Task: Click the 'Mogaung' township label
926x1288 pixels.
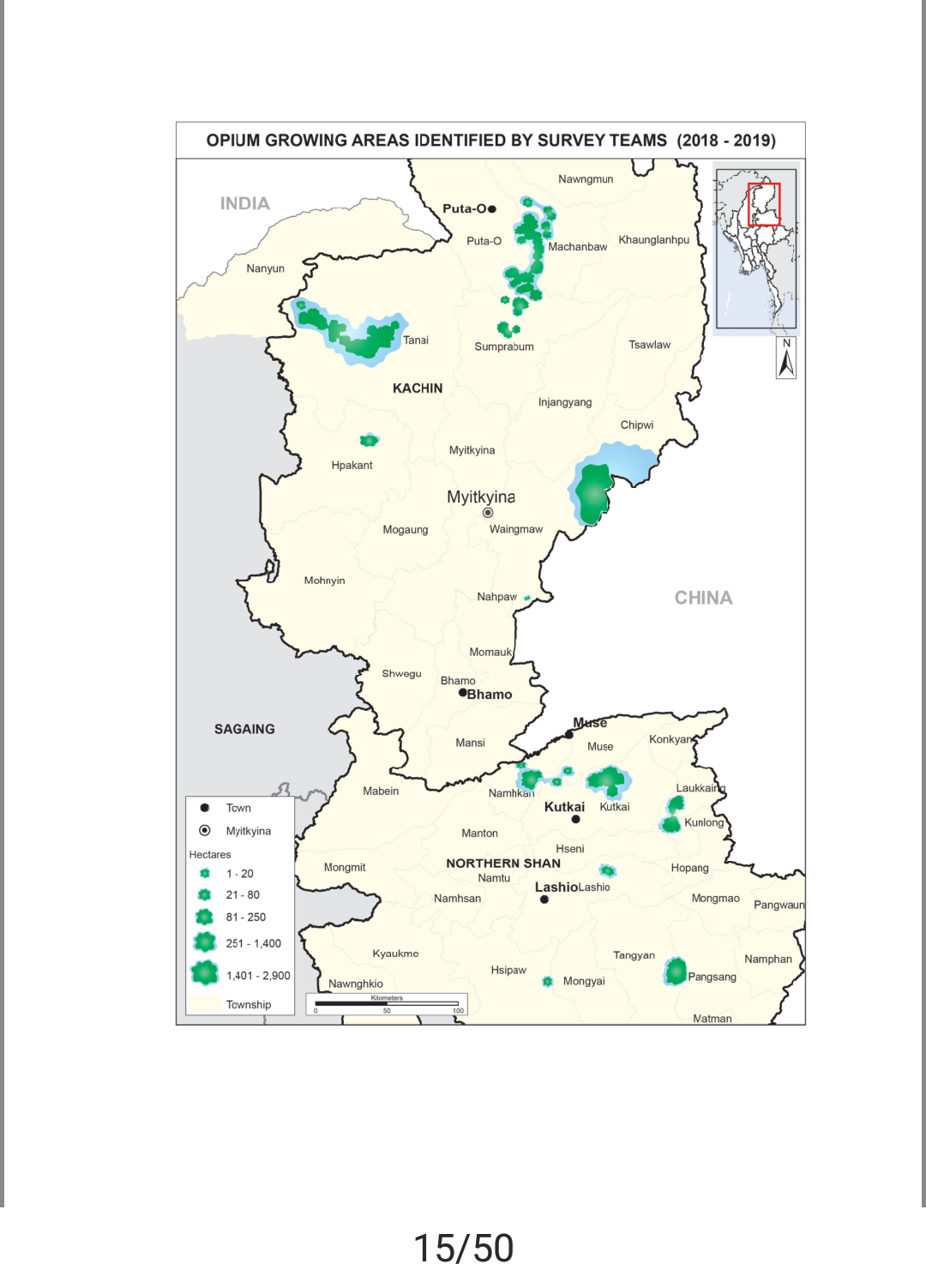Action: click(x=406, y=531)
